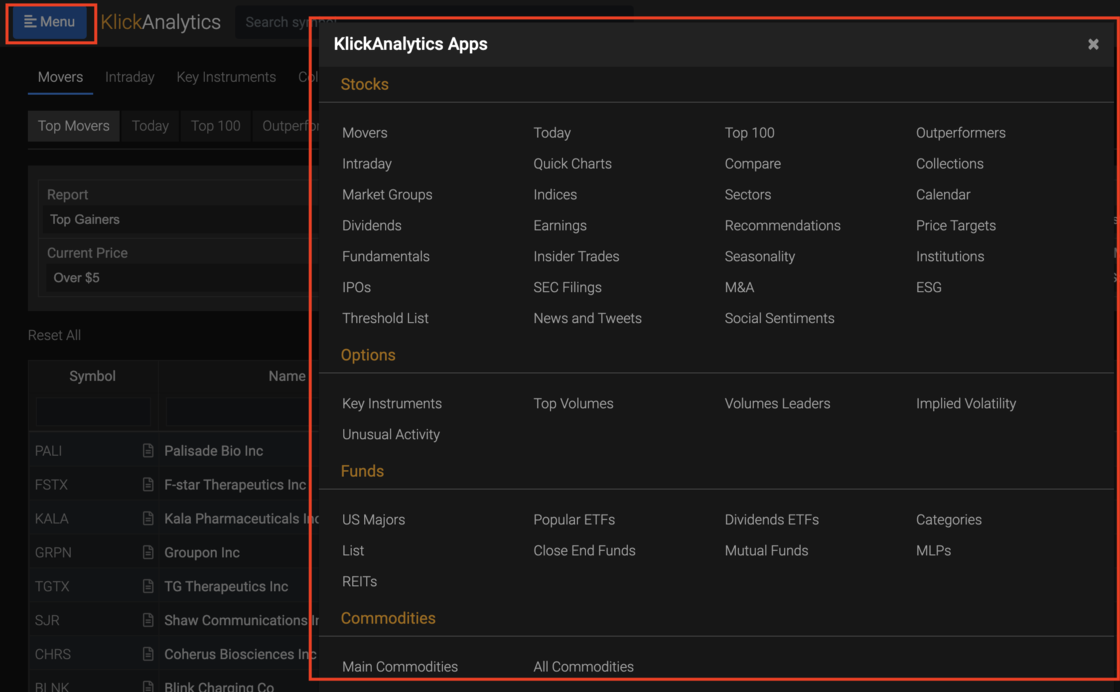Open Social Sentiments app
Viewport: 1120px width, 692px height.
[x=779, y=319]
